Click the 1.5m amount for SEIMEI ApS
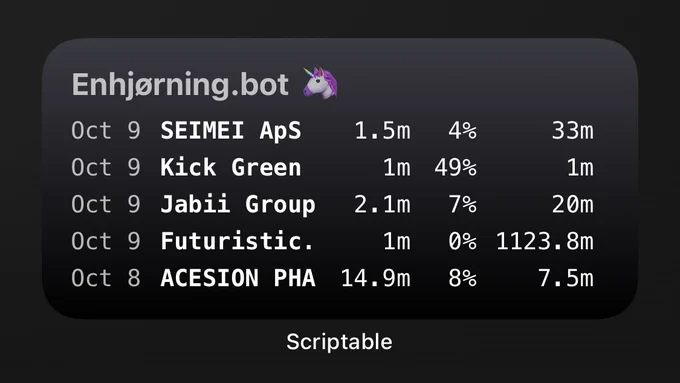The width and height of the screenshot is (680, 383). coord(382,131)
